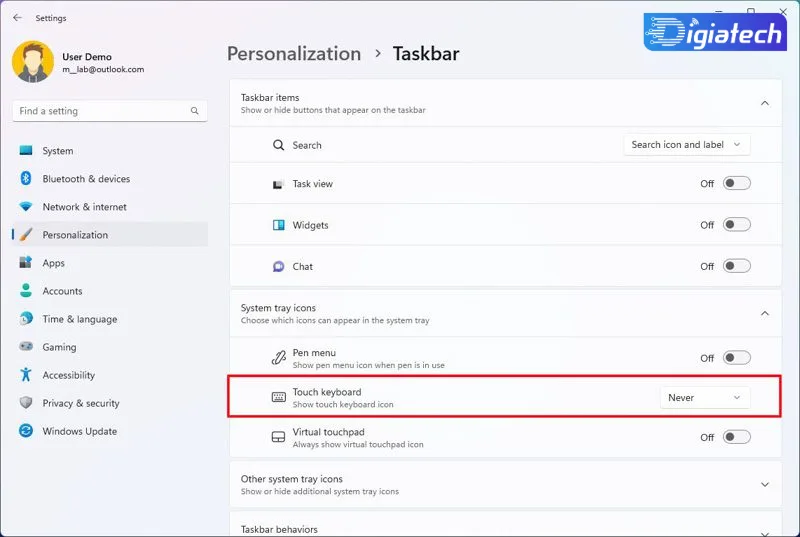The width and height of the screenshot is (800, 537).
Task: Expand the Taskbar behaviors section
Action: (765, 532)
